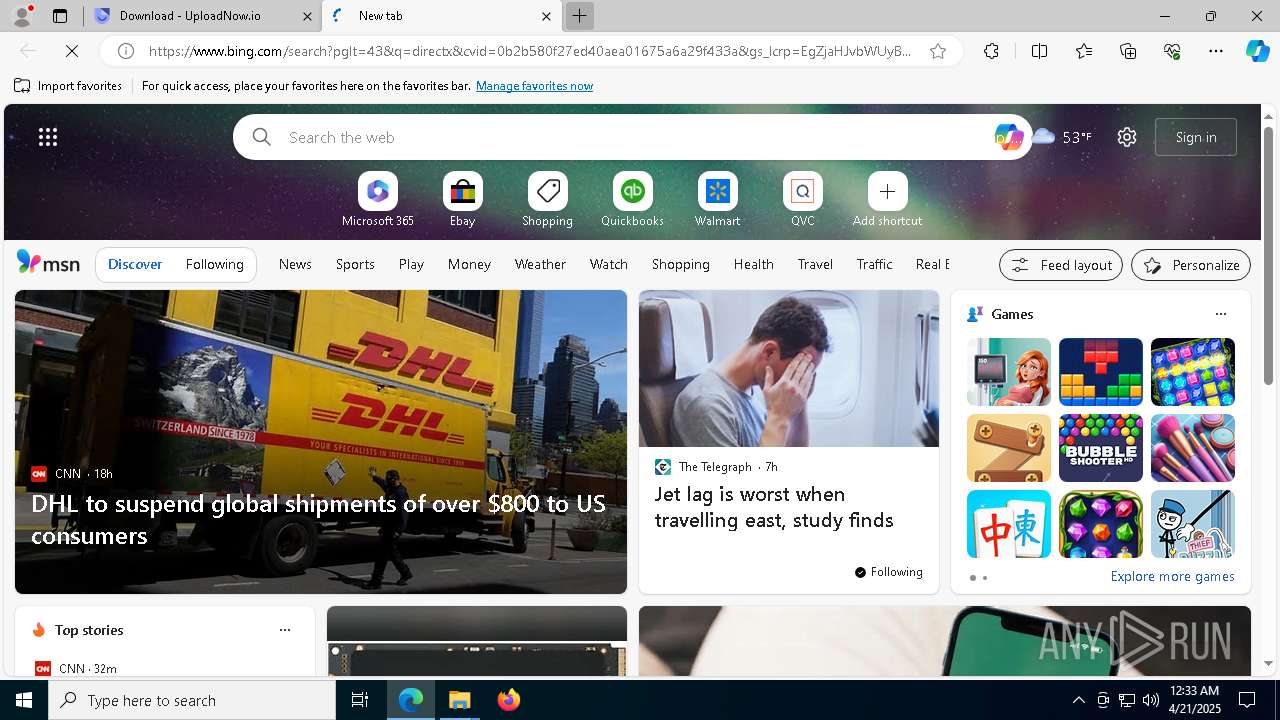Open browser Extensions menu
Viewport: 1280px width, 720px height.
click(x=991, y=51)
